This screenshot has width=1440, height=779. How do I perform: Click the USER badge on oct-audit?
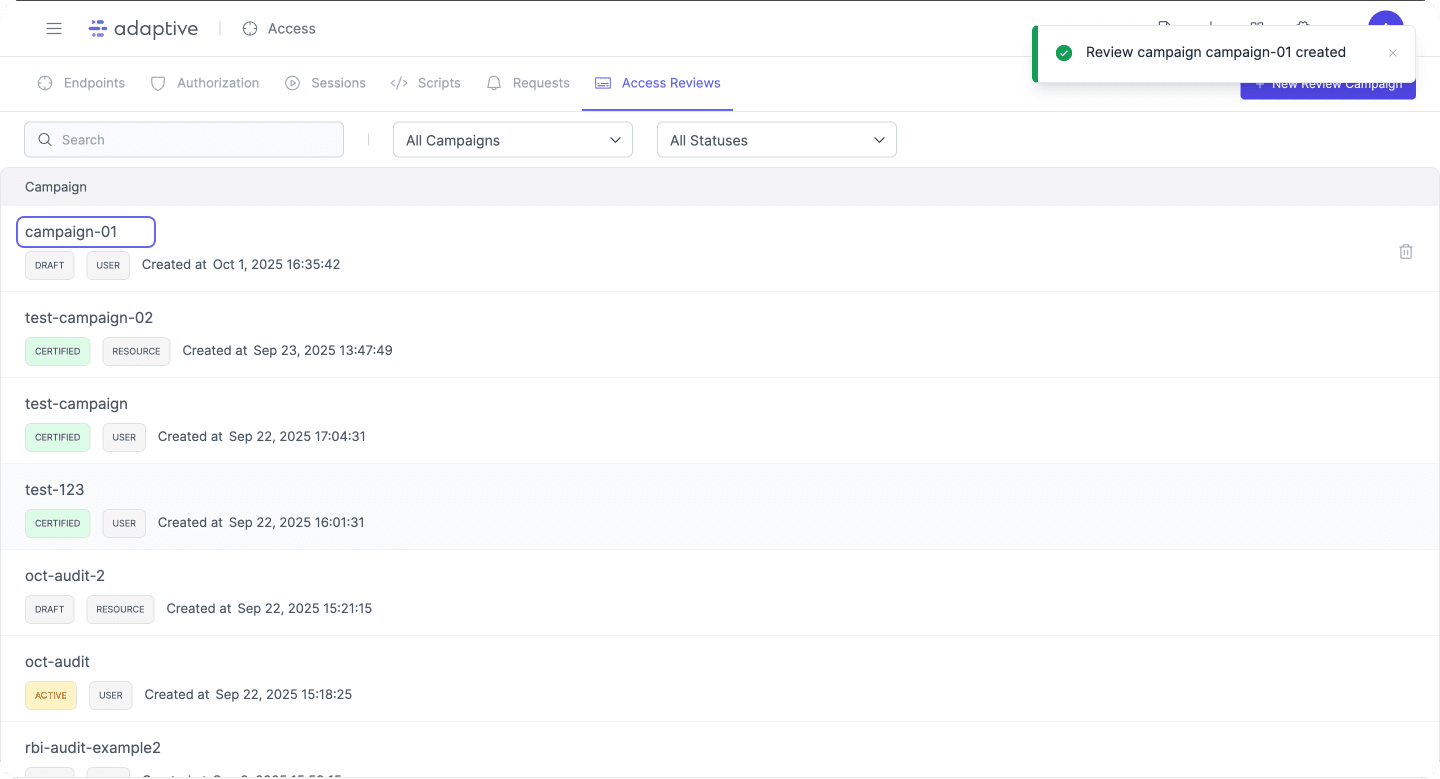[x=111, y=695]
